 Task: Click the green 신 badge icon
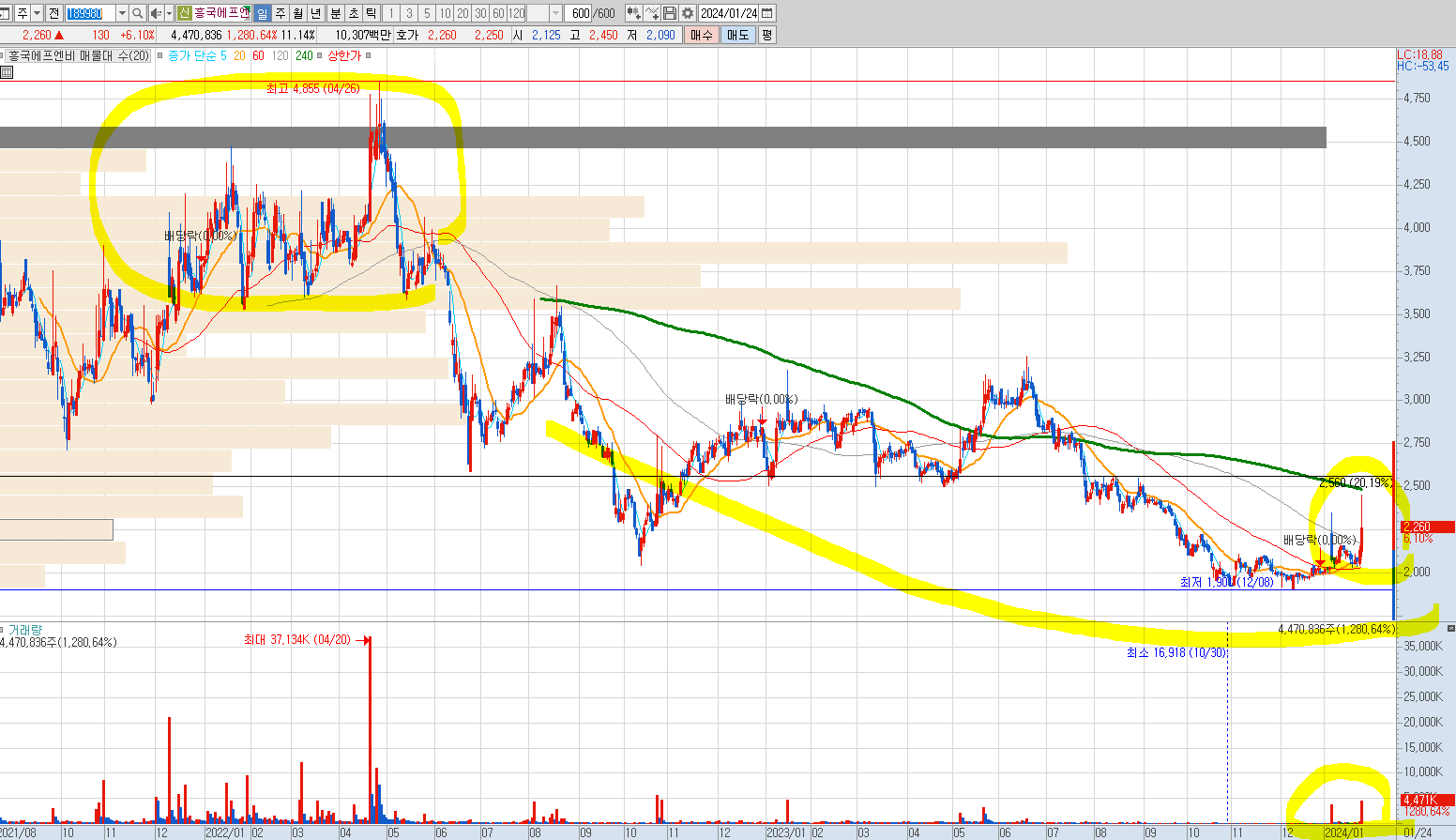184,13
